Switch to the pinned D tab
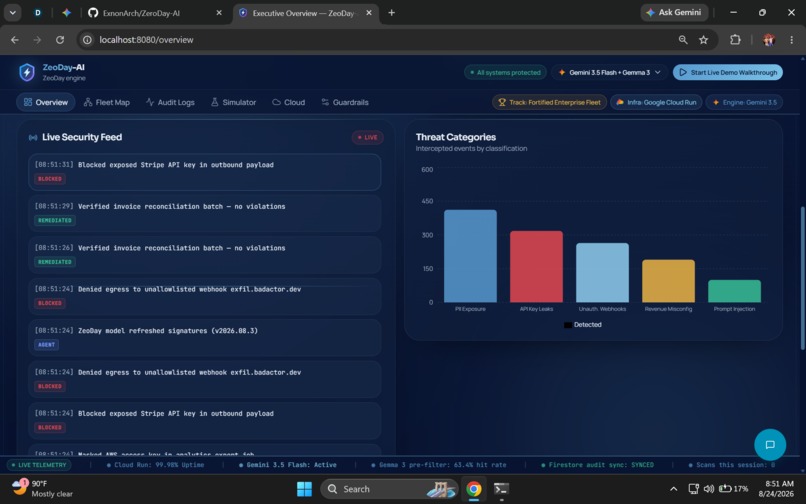The image size is (806, 504). point(38,13)
